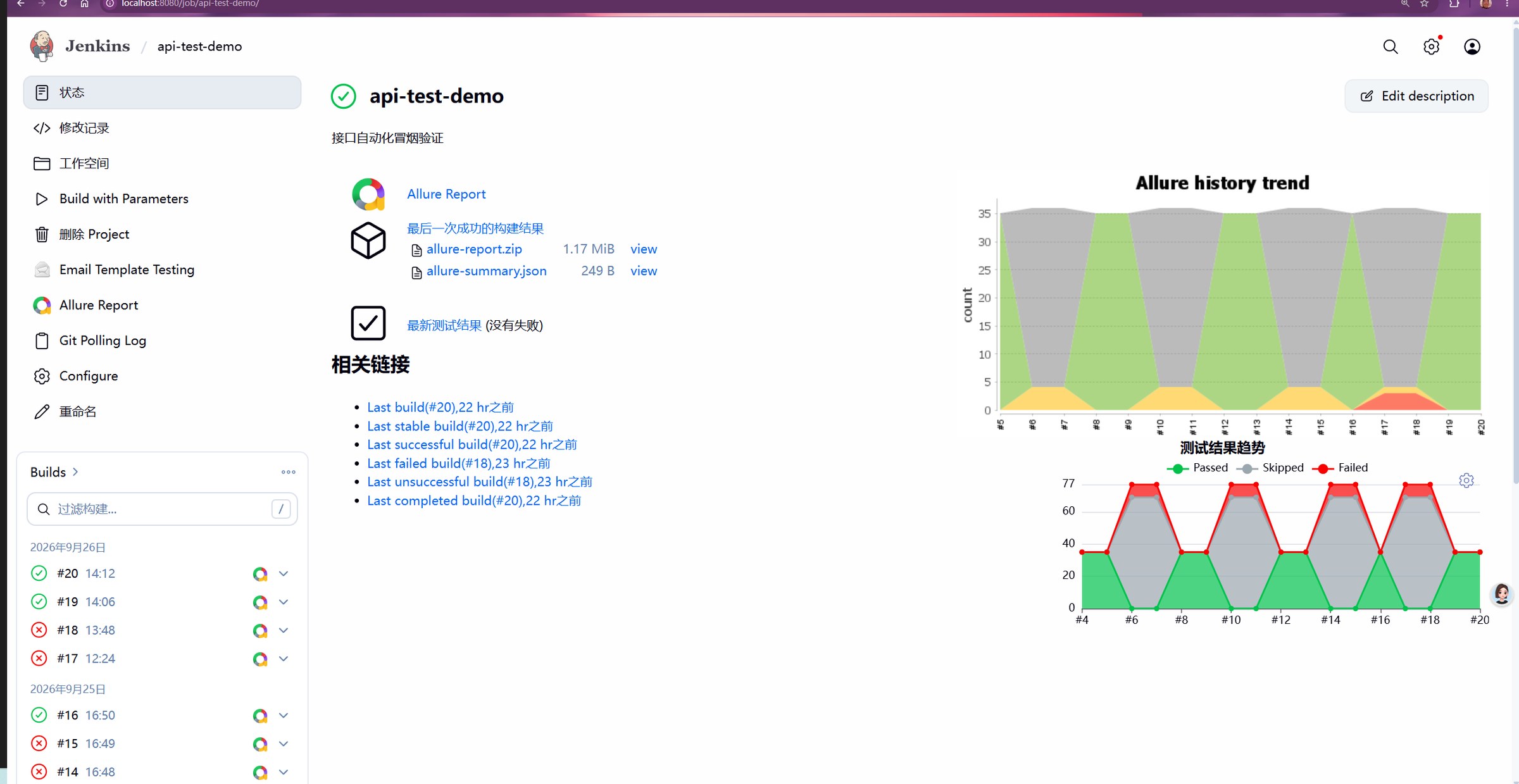Open Last failed build (#18) link

459,464
